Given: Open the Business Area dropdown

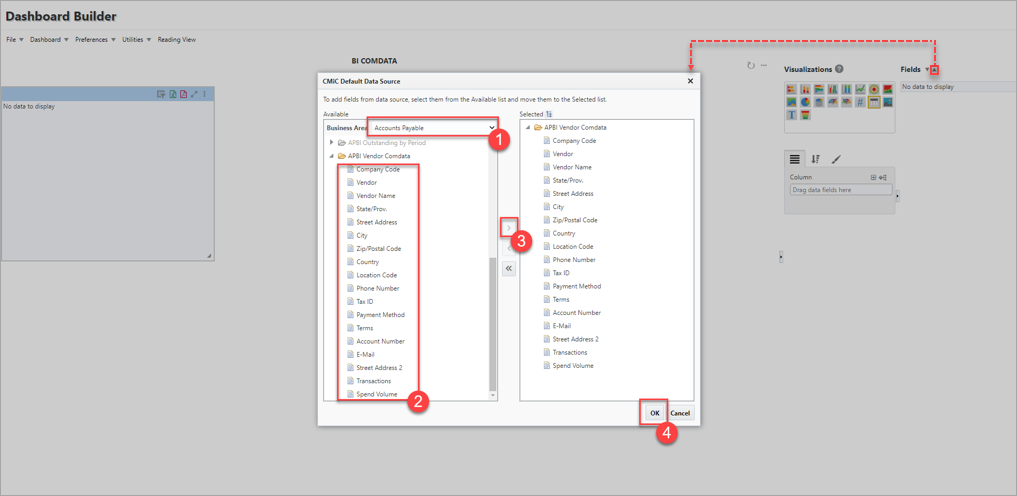Looking at the screenshot, I should coord(434,128).
